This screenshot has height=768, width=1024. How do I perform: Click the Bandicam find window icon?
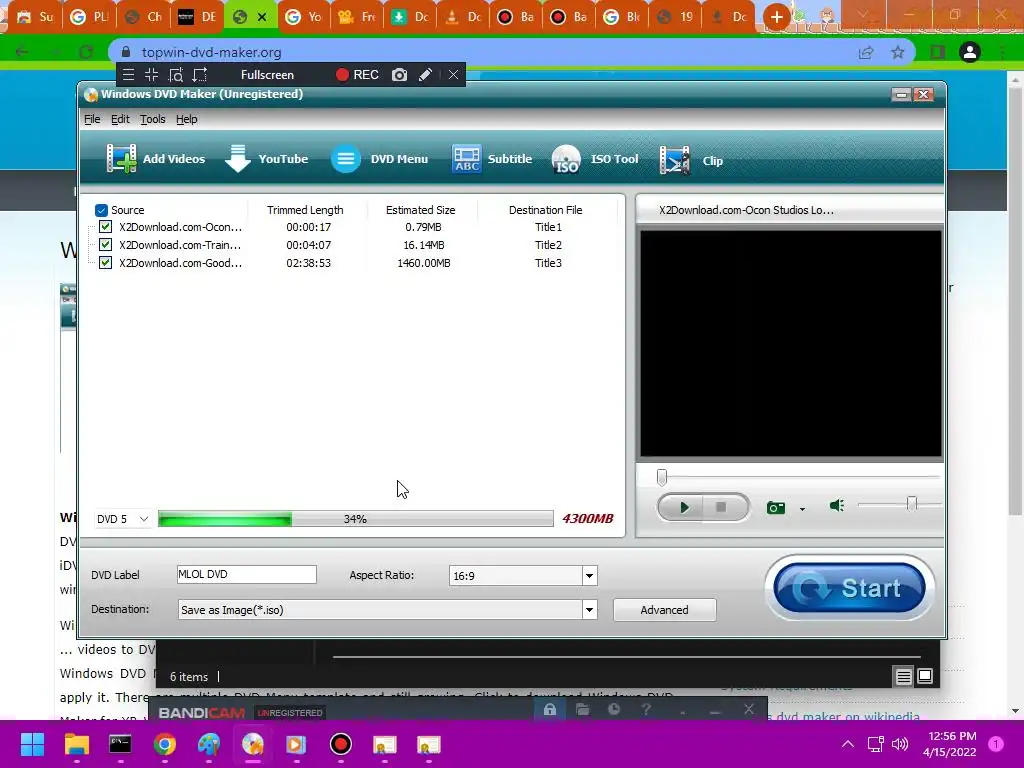point(176,74)
